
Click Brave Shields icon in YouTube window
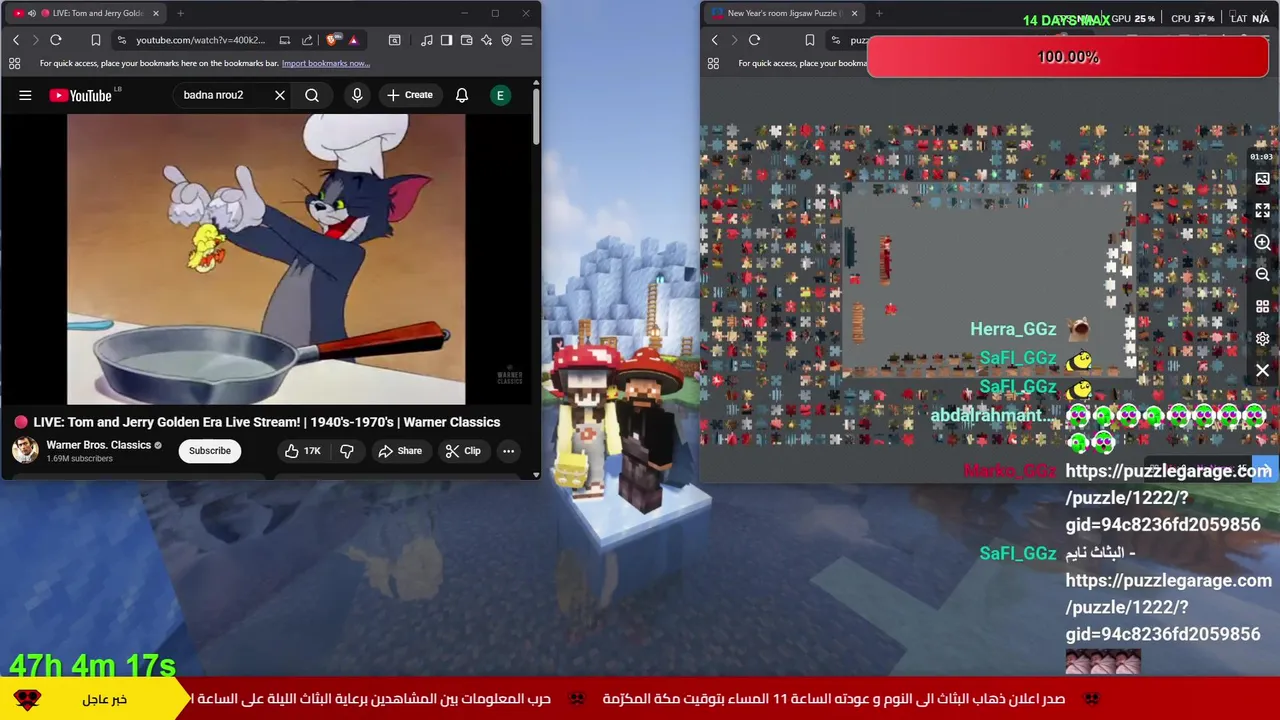[x=333, y=40]
